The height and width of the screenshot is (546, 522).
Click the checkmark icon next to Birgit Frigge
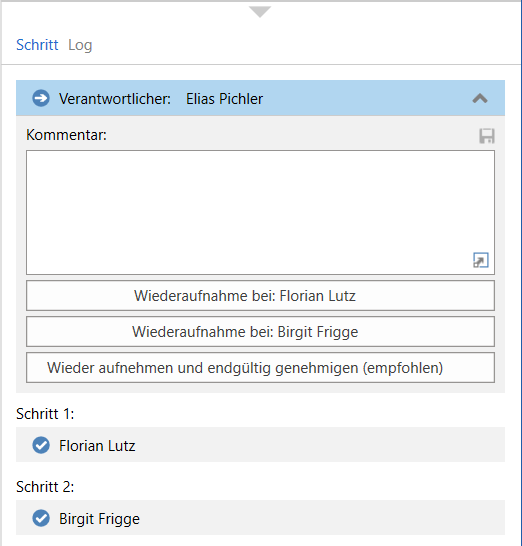[x=41, y=518]
